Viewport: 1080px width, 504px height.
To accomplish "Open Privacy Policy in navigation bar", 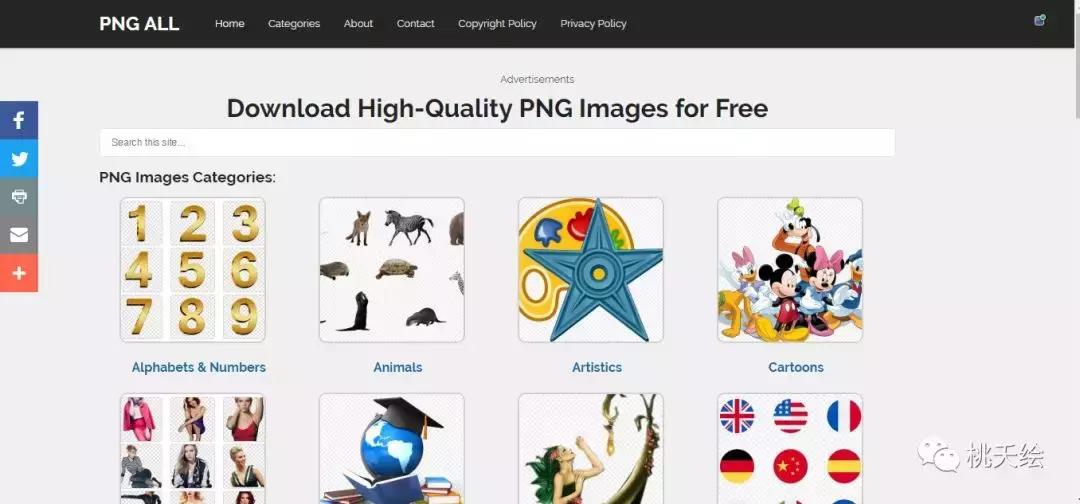I will tap(593, 23).
